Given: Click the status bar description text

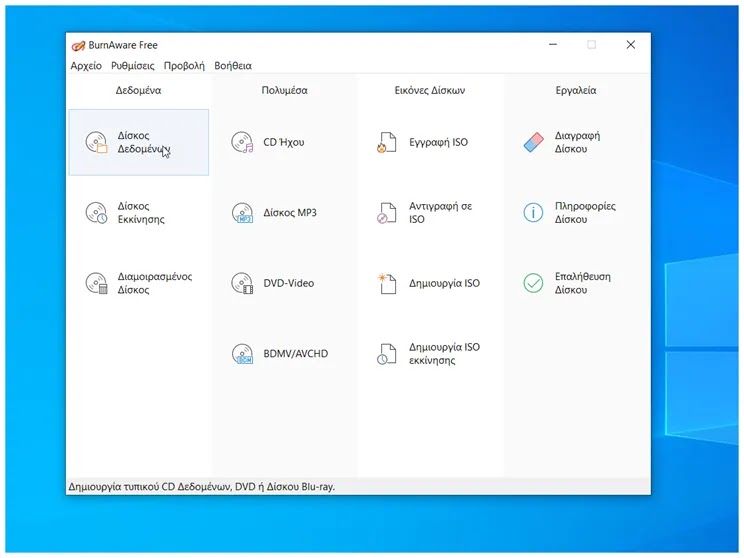Looking at the screenshot, I should 202,487.
